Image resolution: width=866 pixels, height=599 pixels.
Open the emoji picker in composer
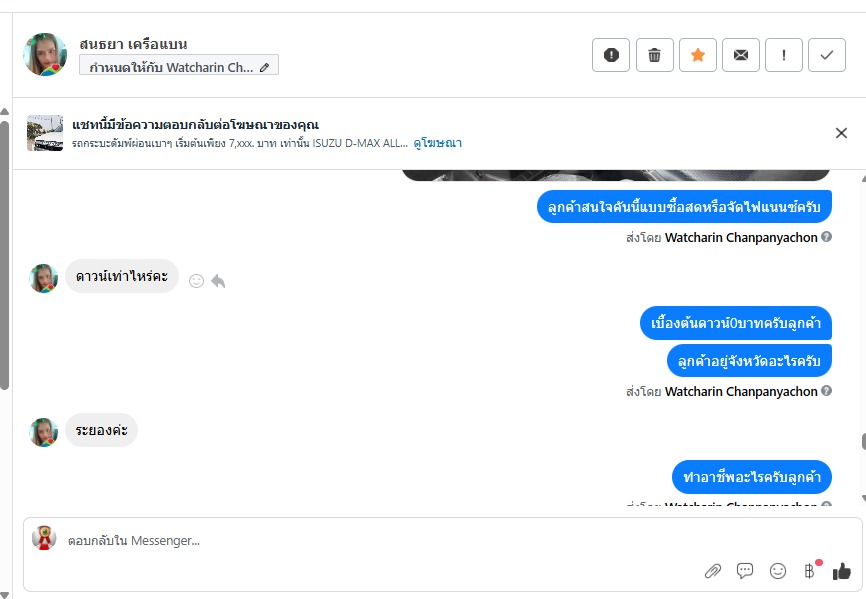tap(778, 571)
